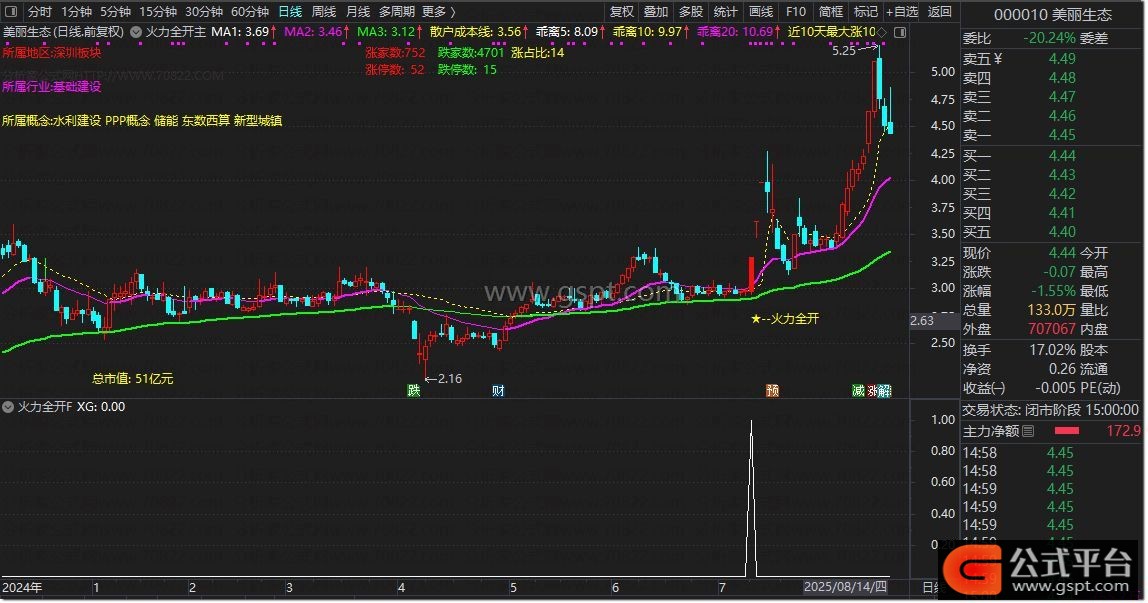Image resolution: width=1148 pixels, height=603 pixels.
Task: Click the 解 event marker below chart
Action: 885,391
